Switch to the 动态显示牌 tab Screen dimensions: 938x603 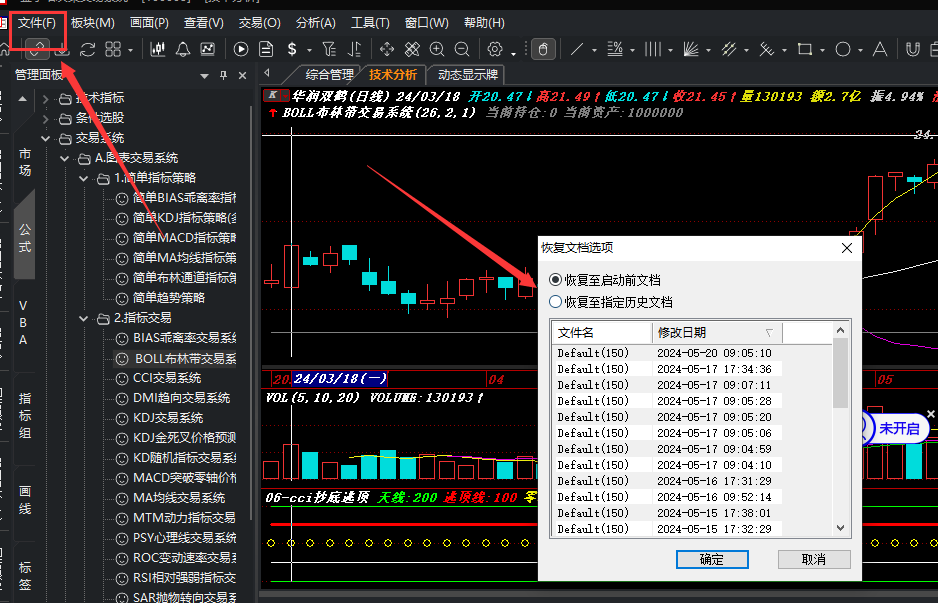point(468,75)
